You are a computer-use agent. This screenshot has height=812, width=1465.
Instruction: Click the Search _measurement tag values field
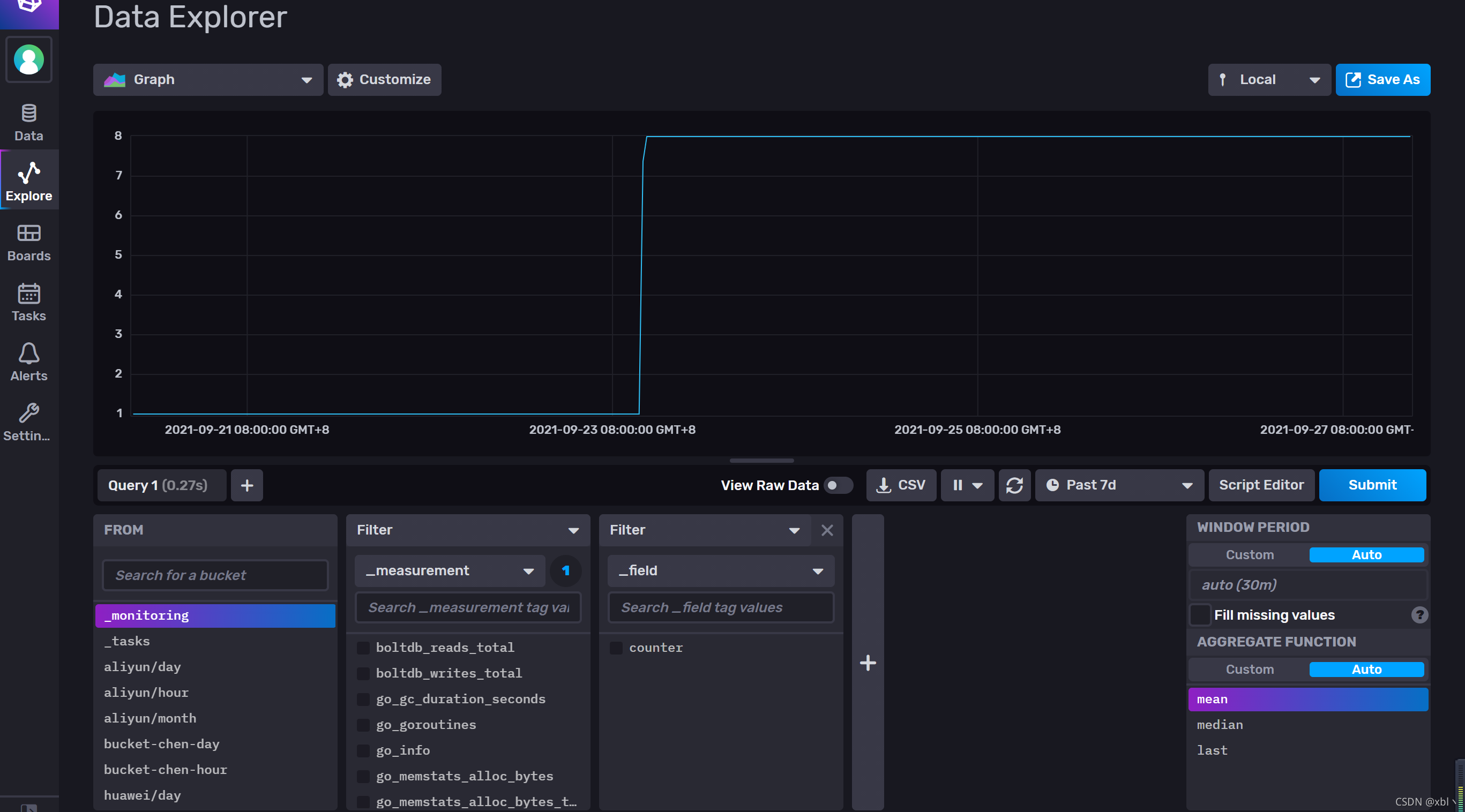pos(468,607)
